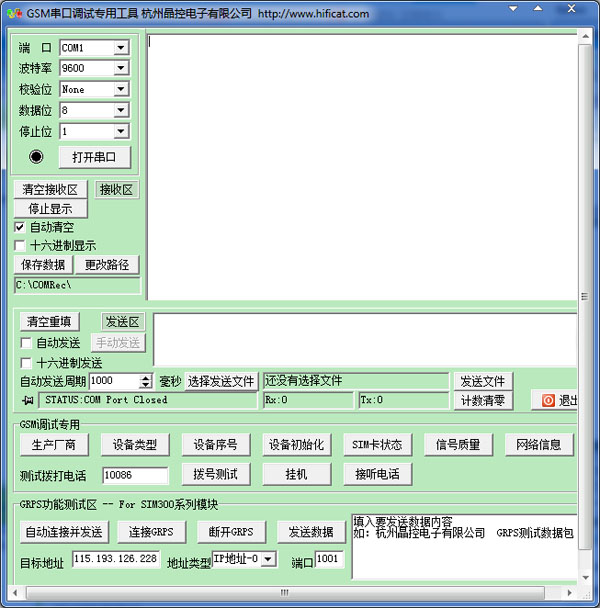Click the horizontal scrollbar thumb
This screenshot has width=600, height=608.
[285, 593]
